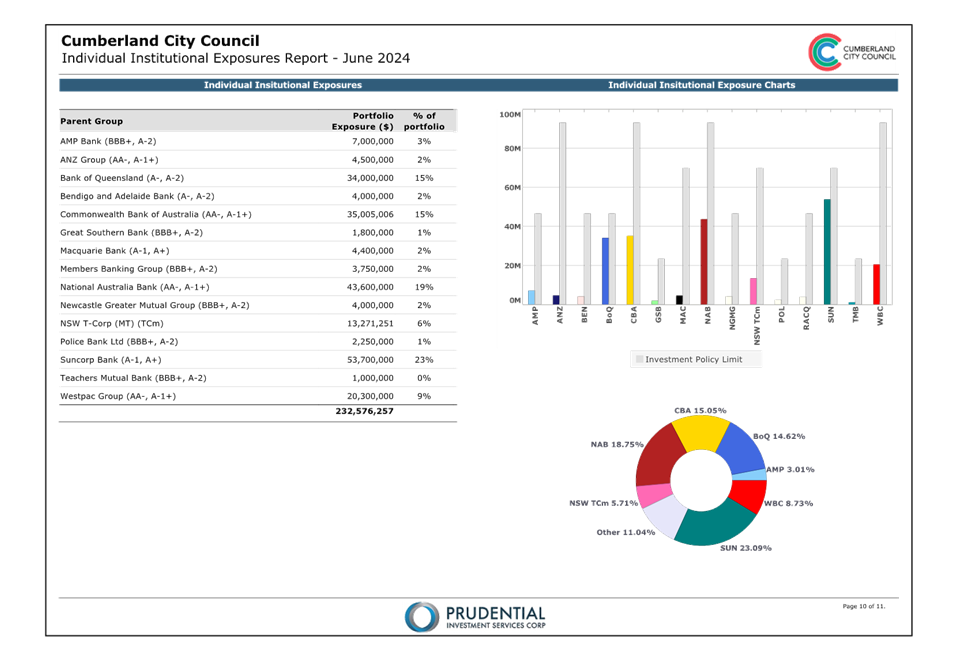Viewport: 957px width, 660px height.
Task: Click National Australia Bank exposure 43,600,000
Action: pyautogui.click(x=370, y=287)
